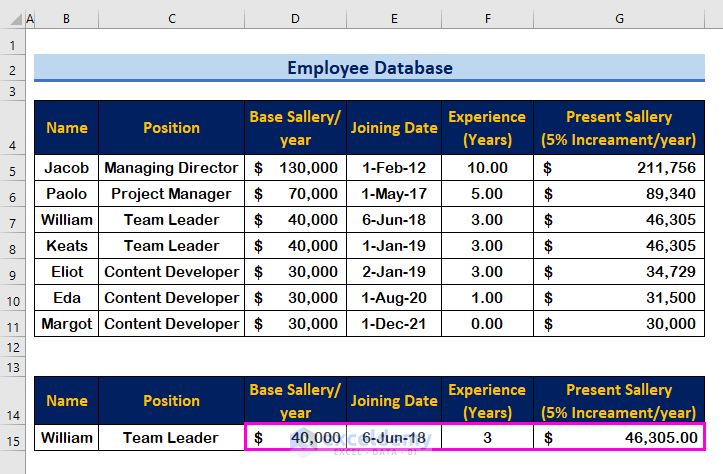Click William in the lookup row

(66, 437)
